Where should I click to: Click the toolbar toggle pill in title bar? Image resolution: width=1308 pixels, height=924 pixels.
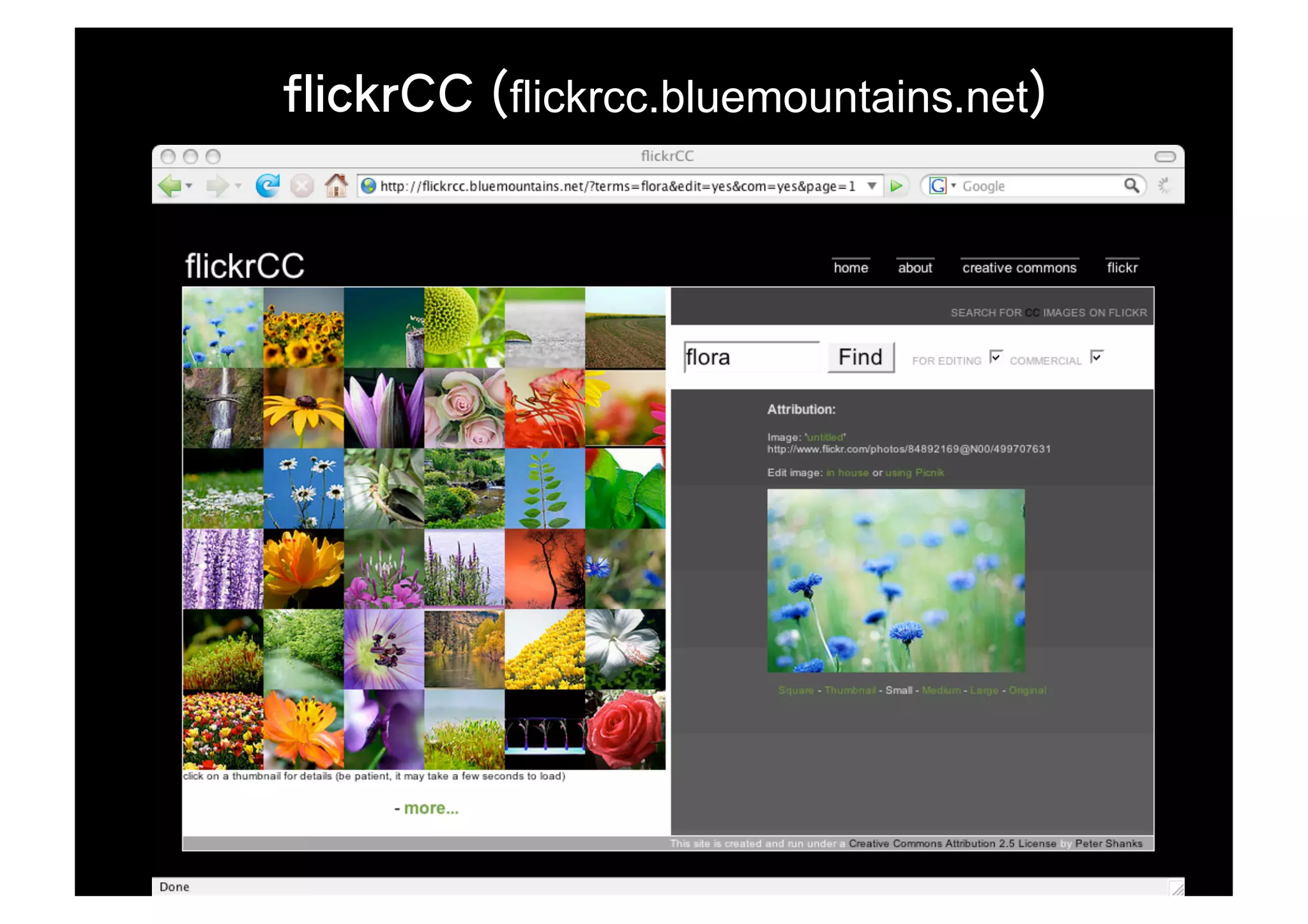point(1165,156)
